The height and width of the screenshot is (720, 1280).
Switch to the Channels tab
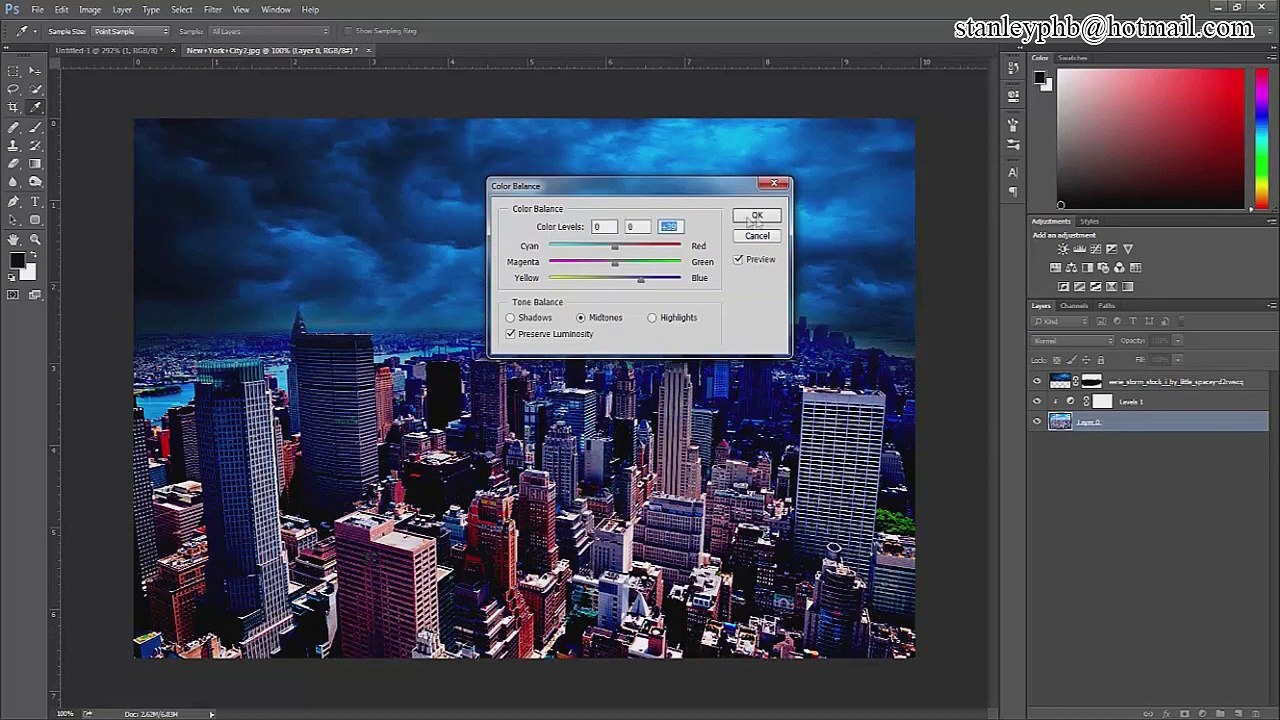pyautogui.click(x=1073, y=306)
